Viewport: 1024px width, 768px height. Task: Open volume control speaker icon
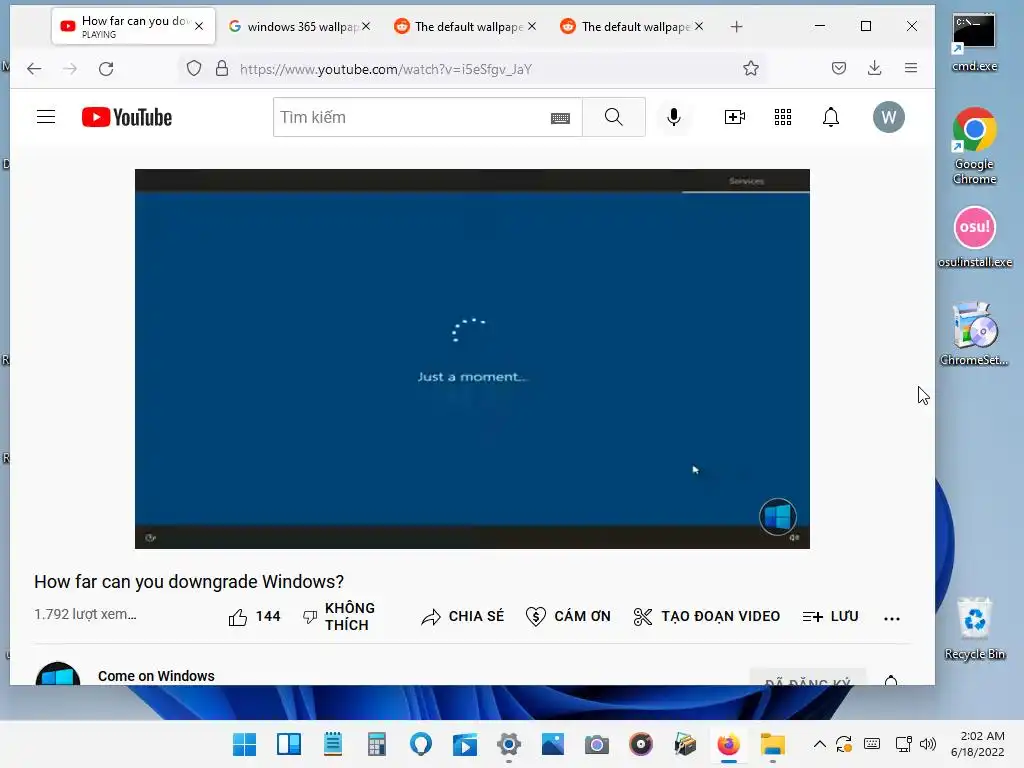pos(927,744)
